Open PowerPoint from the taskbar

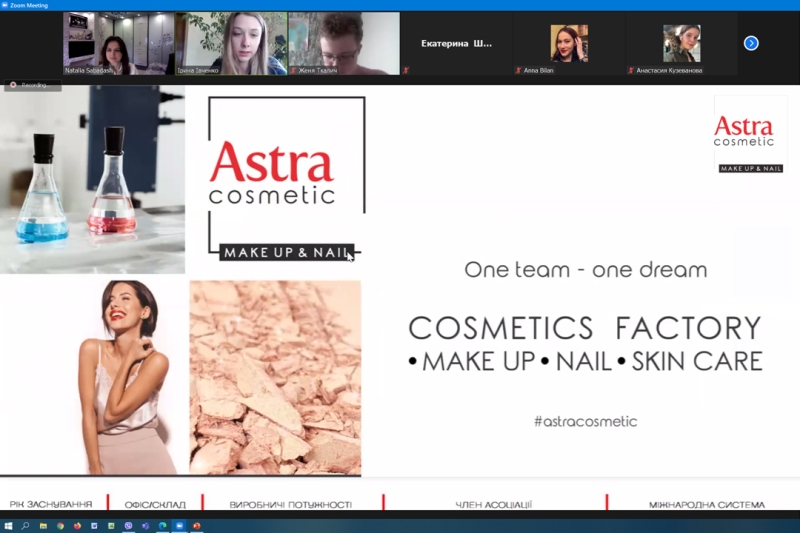coord(196,526)
